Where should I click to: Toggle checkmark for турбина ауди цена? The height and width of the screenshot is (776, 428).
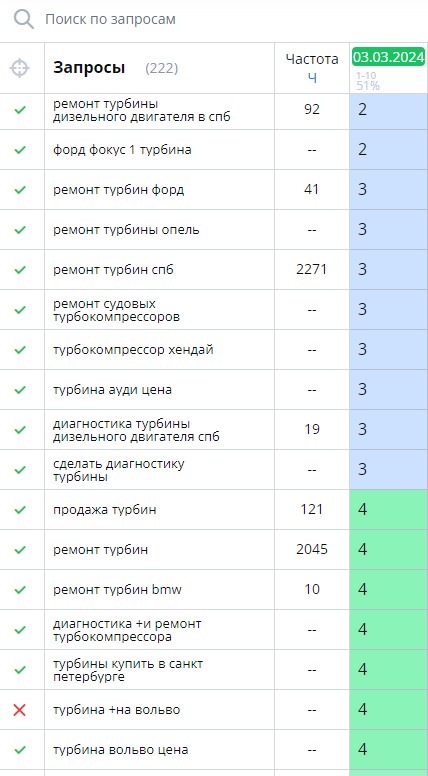20,389
